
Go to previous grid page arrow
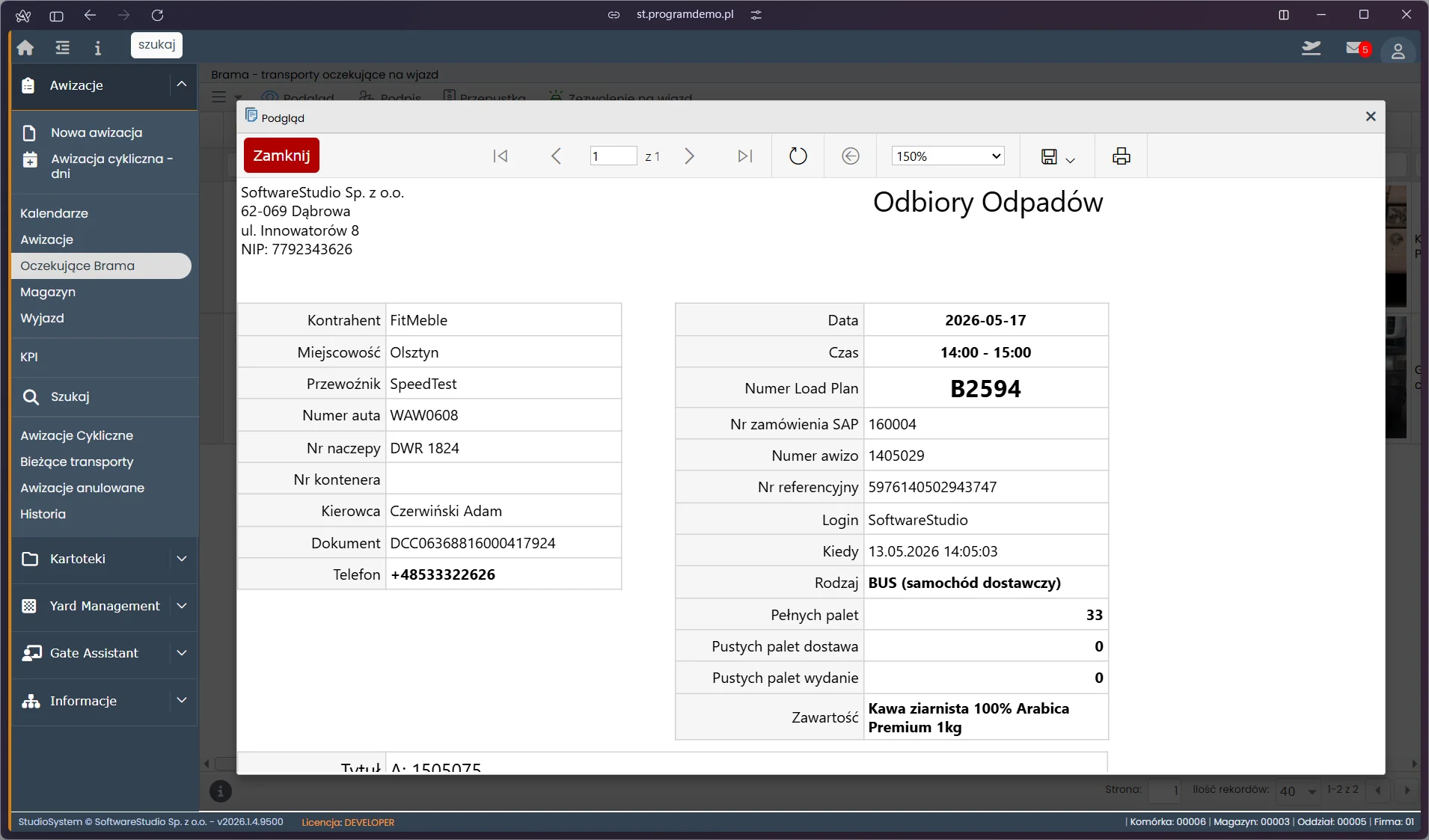click(x=1378, y=791)
